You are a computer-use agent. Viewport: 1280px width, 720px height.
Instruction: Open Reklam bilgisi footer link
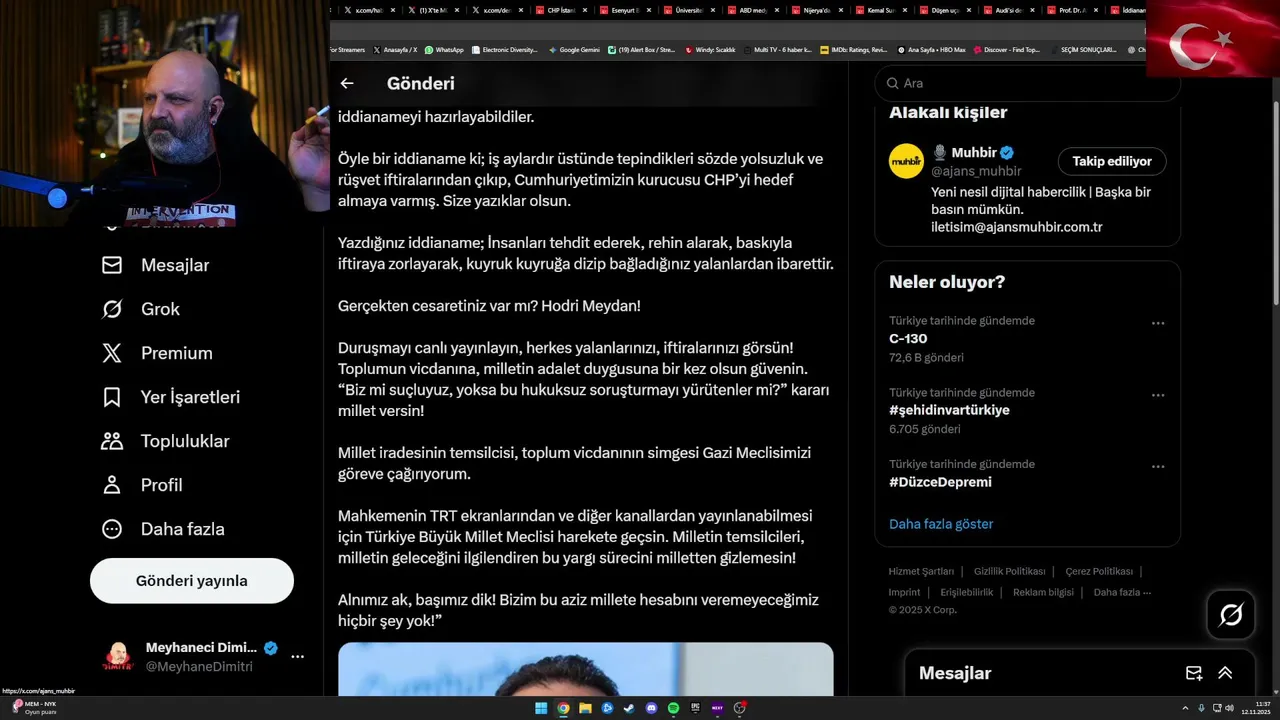[1043, 592]
